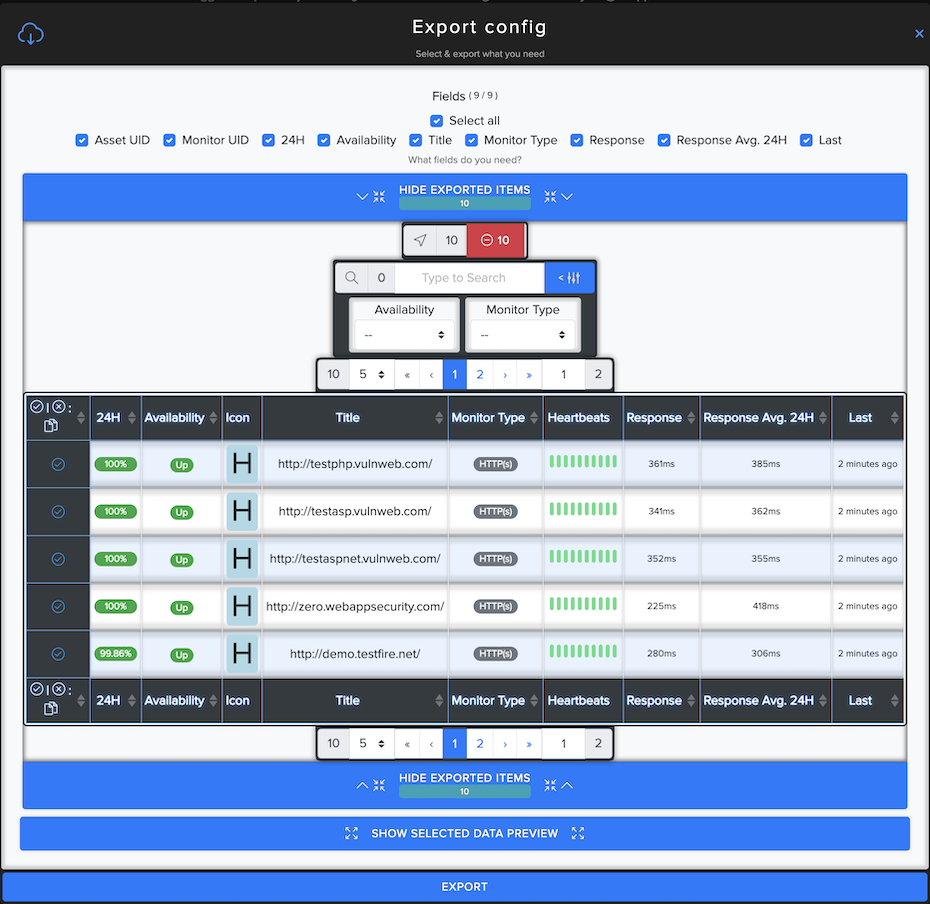Uncheck the Asset UID field checkbox

[82, 140]
